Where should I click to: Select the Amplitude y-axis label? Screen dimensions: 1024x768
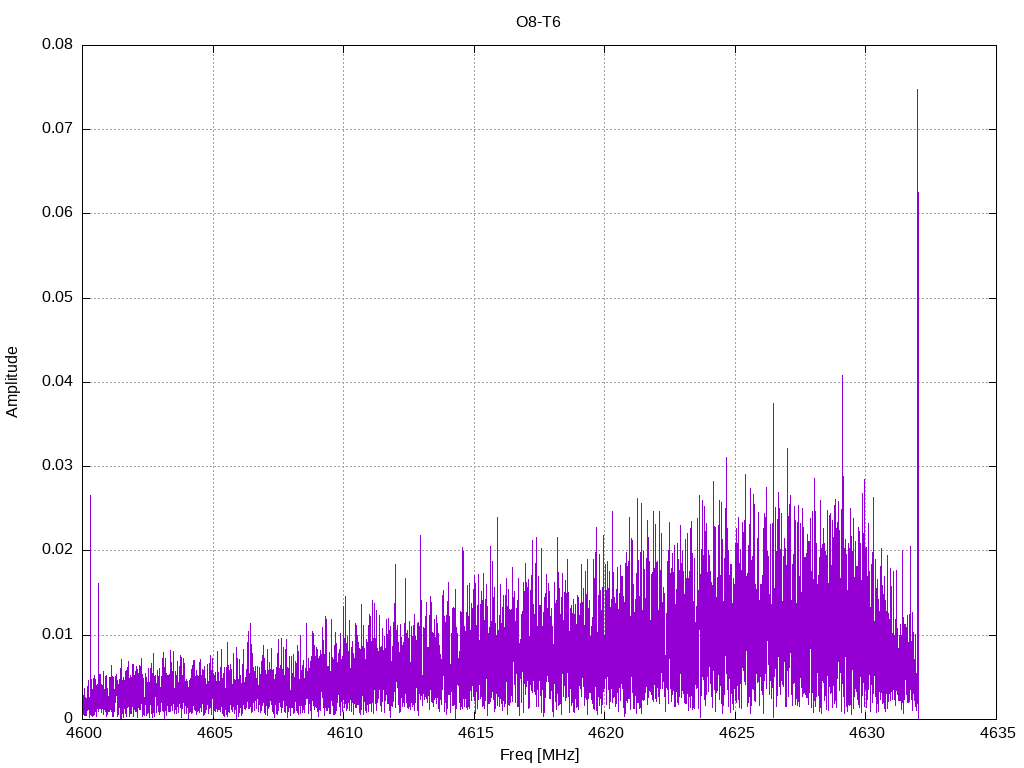coord(12,381)
